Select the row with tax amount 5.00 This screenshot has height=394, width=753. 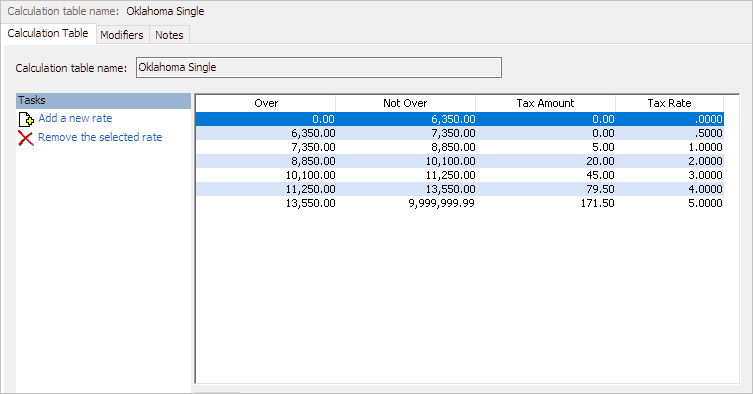[460, 147]
